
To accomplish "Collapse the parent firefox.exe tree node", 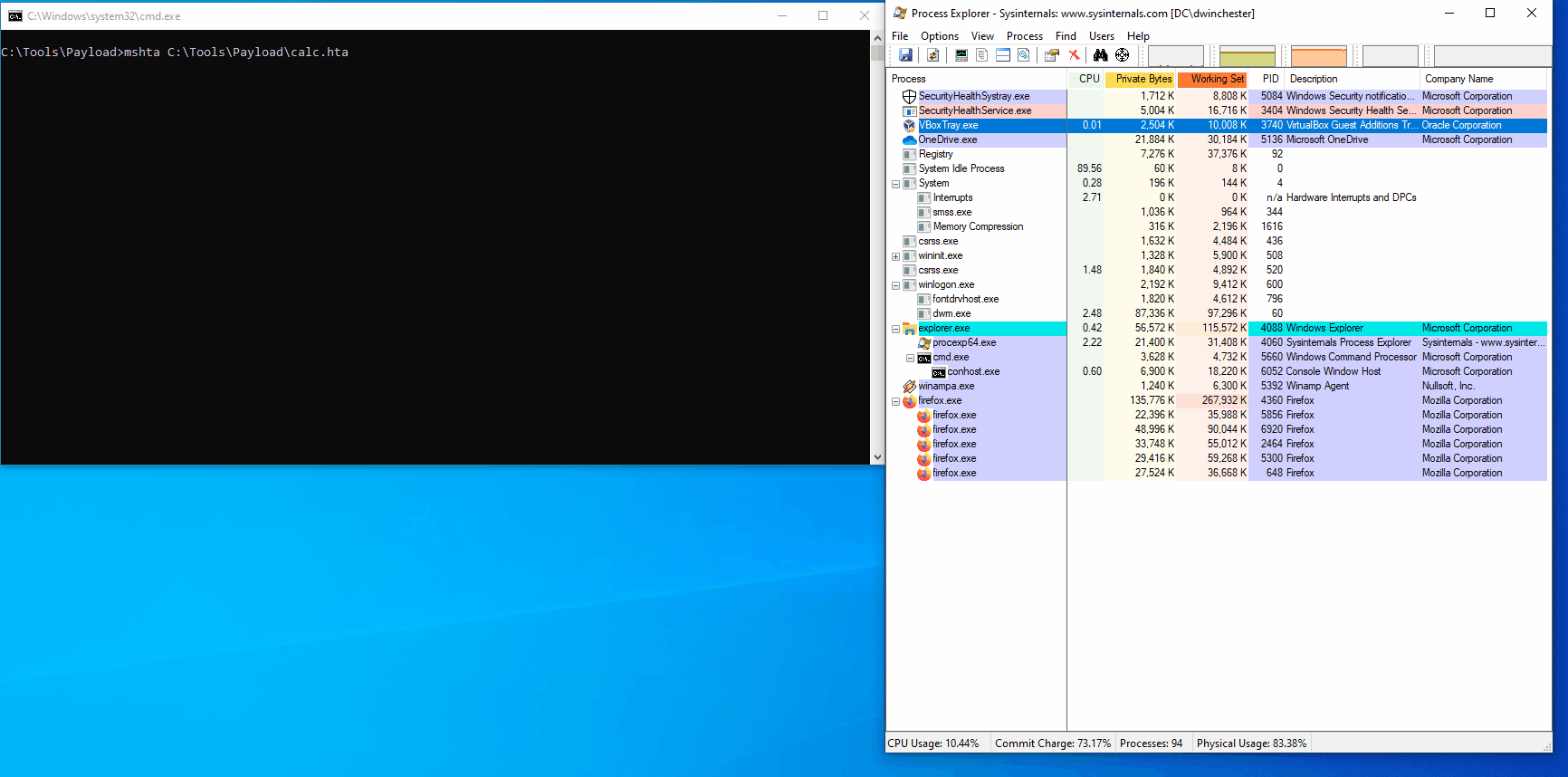I will (896, 401).
